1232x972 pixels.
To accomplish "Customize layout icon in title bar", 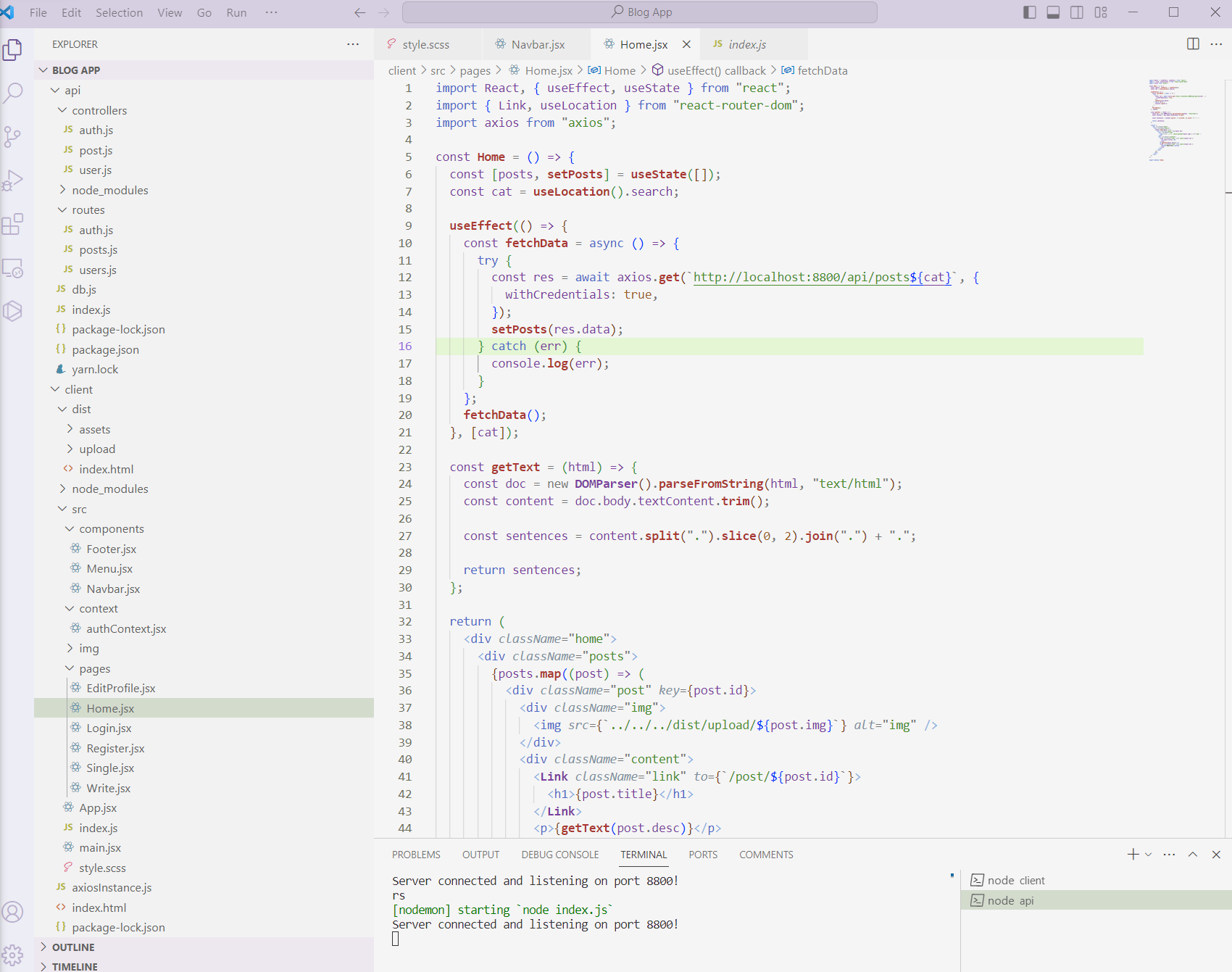I will coord(1101,12).
